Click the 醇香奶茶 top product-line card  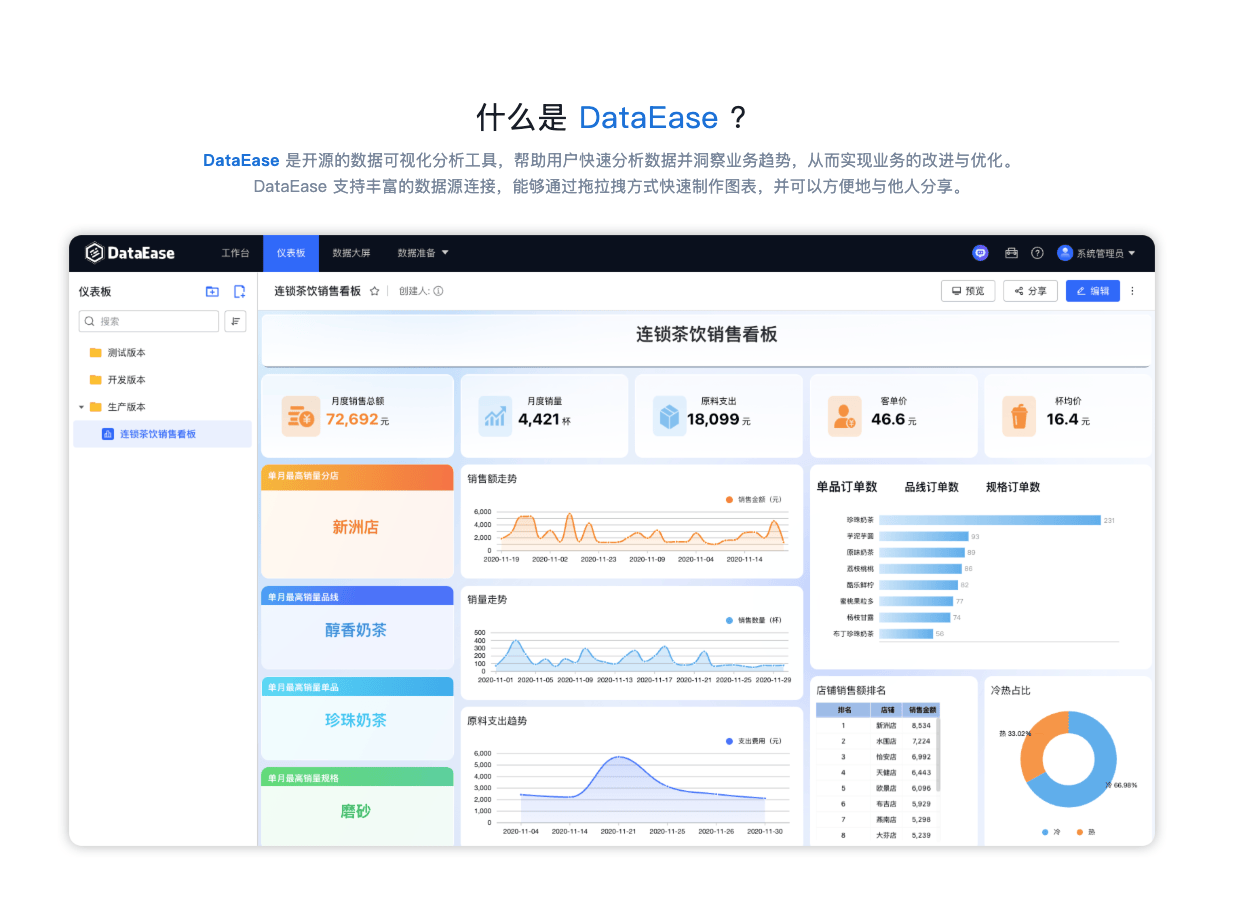[x=356, y=630]
